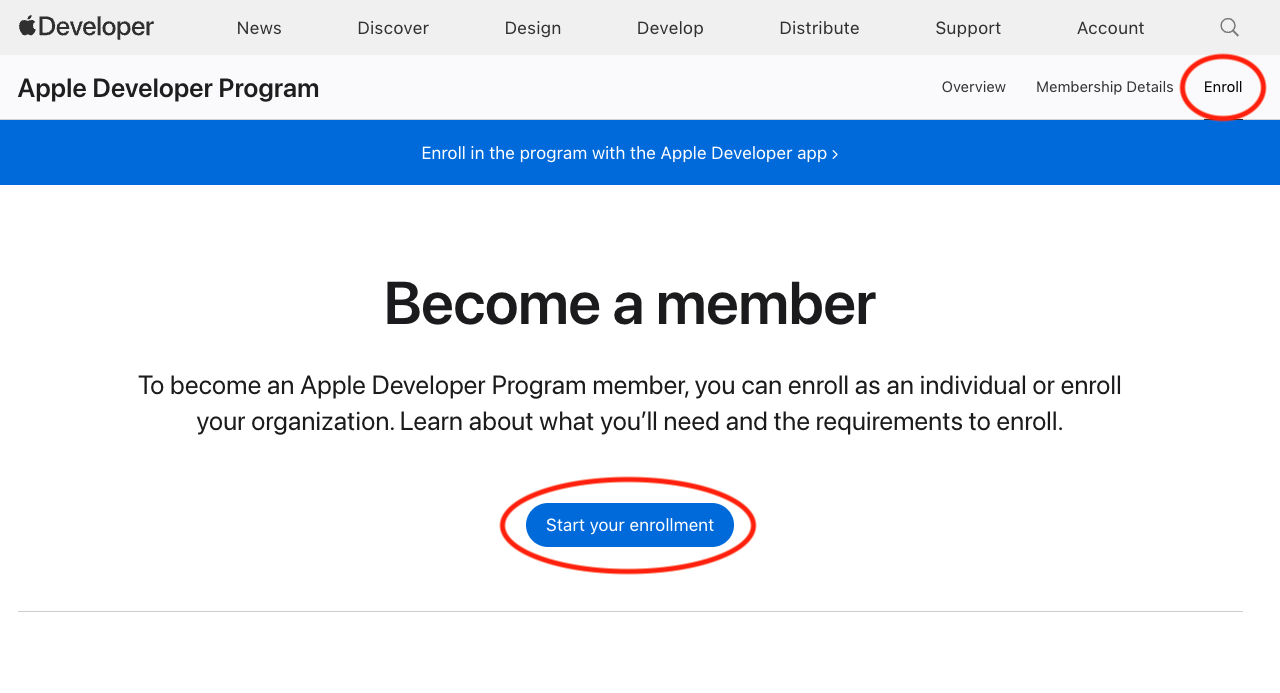Switch to the Overview tab
1280x693 pixels.
pos(973,87)
